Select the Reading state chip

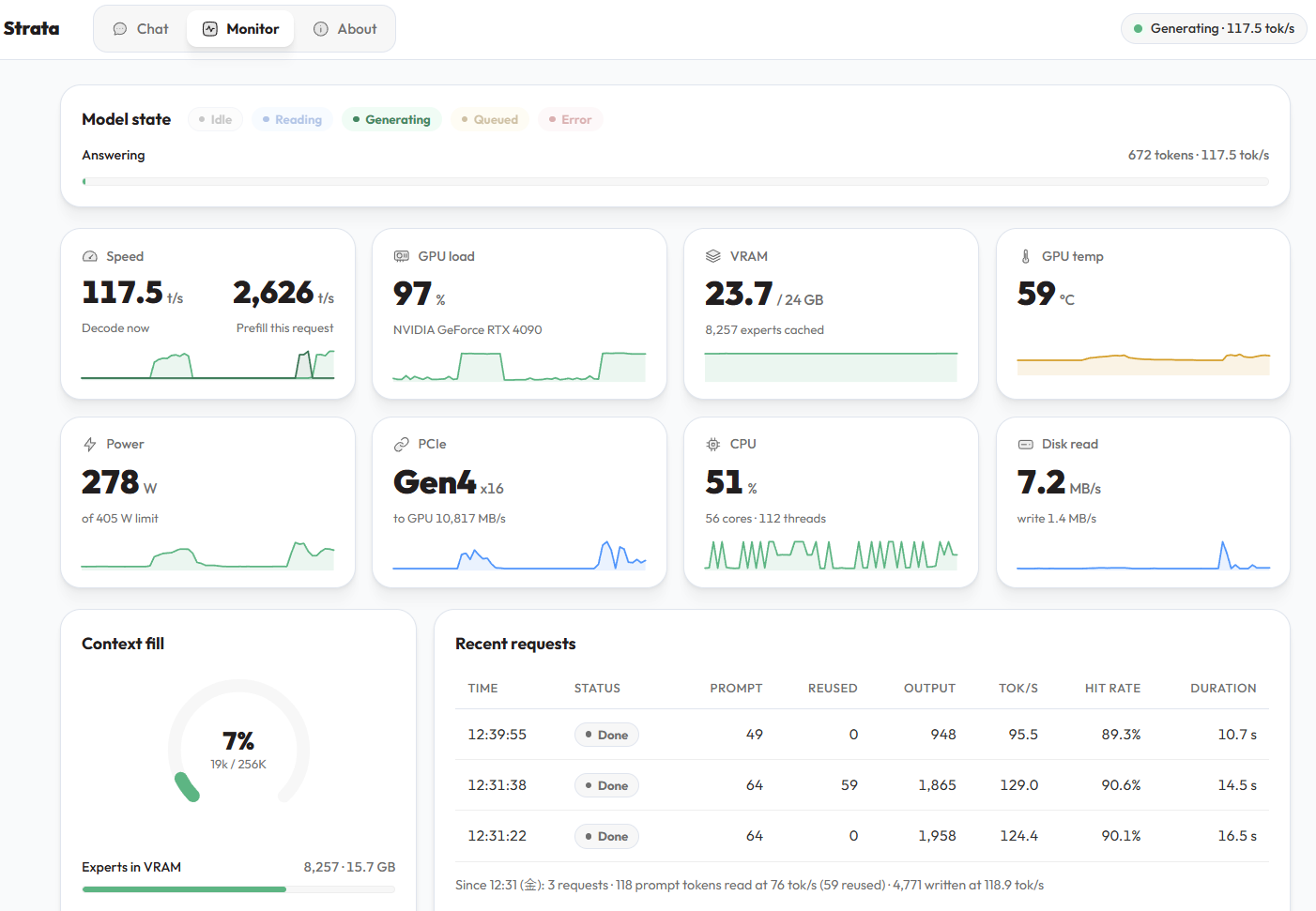(x=292, y=119)
